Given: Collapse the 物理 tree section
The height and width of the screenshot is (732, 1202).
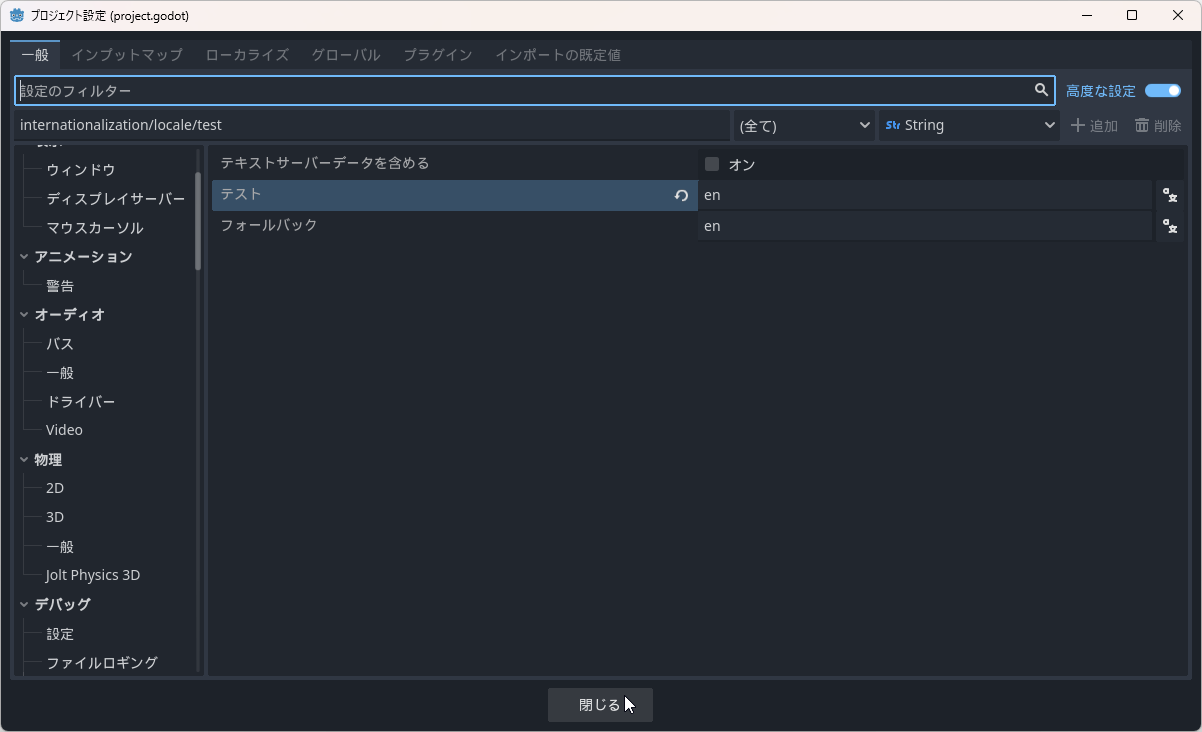Looking at the screenshot, I should pos(24,460).
